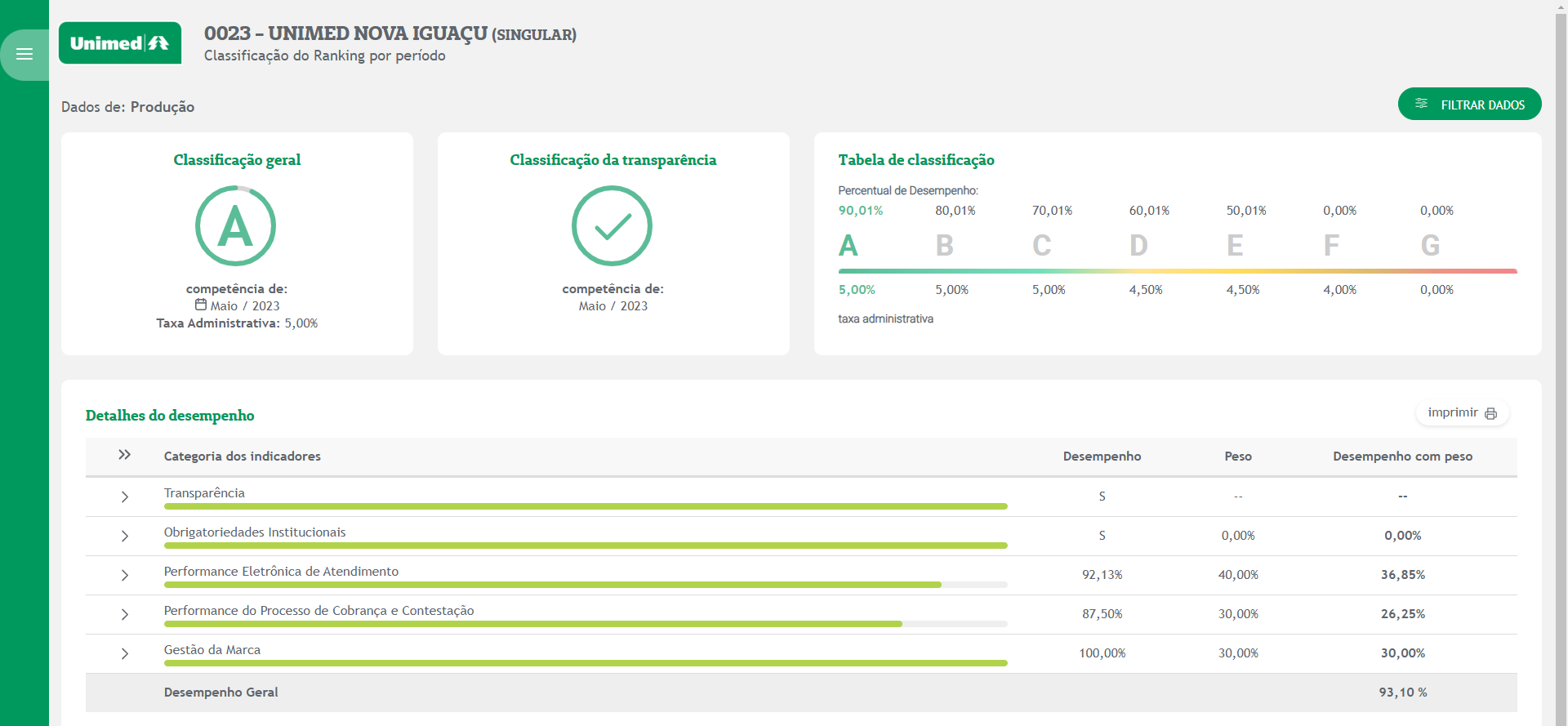Expand the Gestão da Marca row

(x=124, y=653)
